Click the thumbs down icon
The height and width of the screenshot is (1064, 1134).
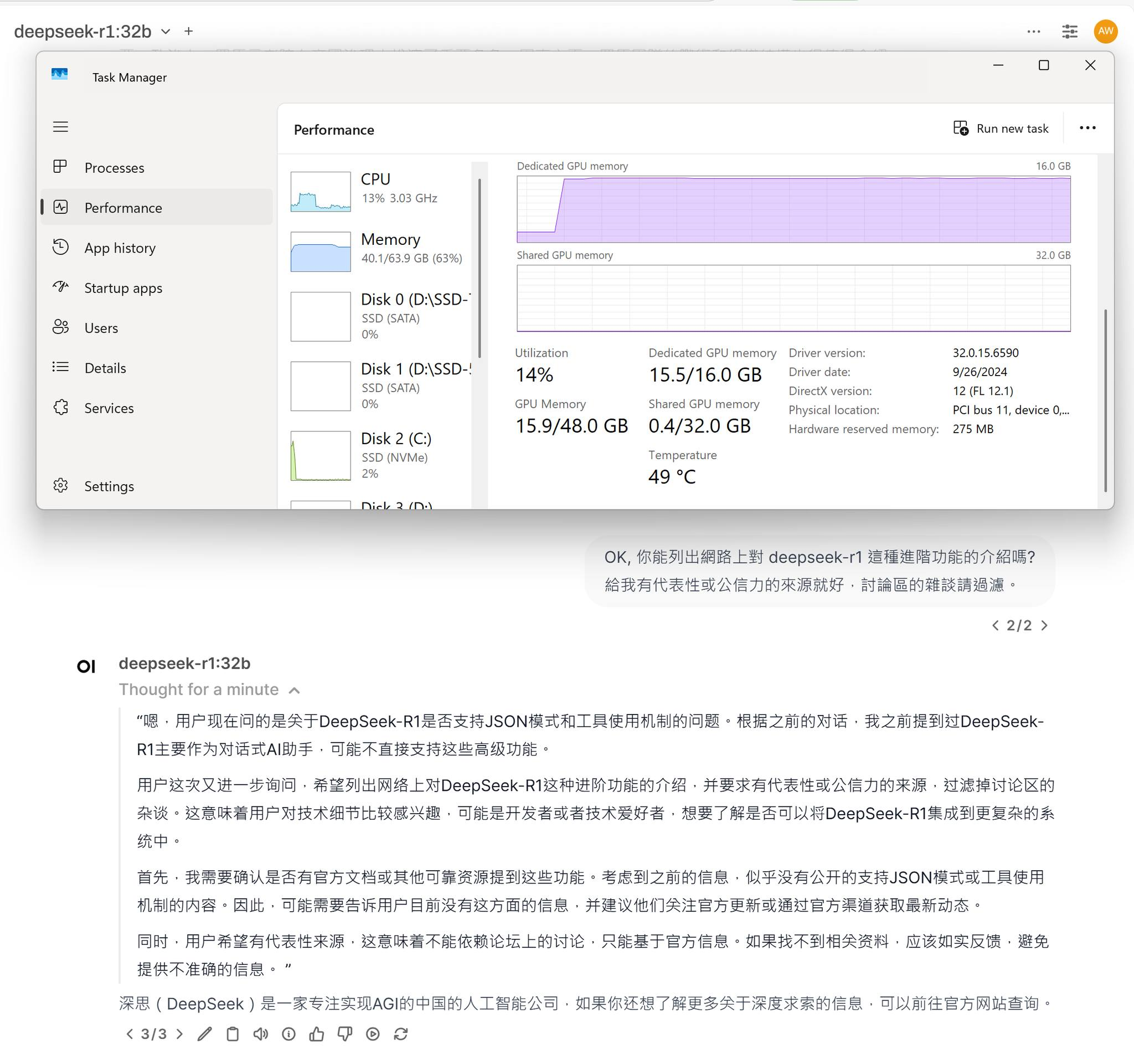[x=344, y=1034]
